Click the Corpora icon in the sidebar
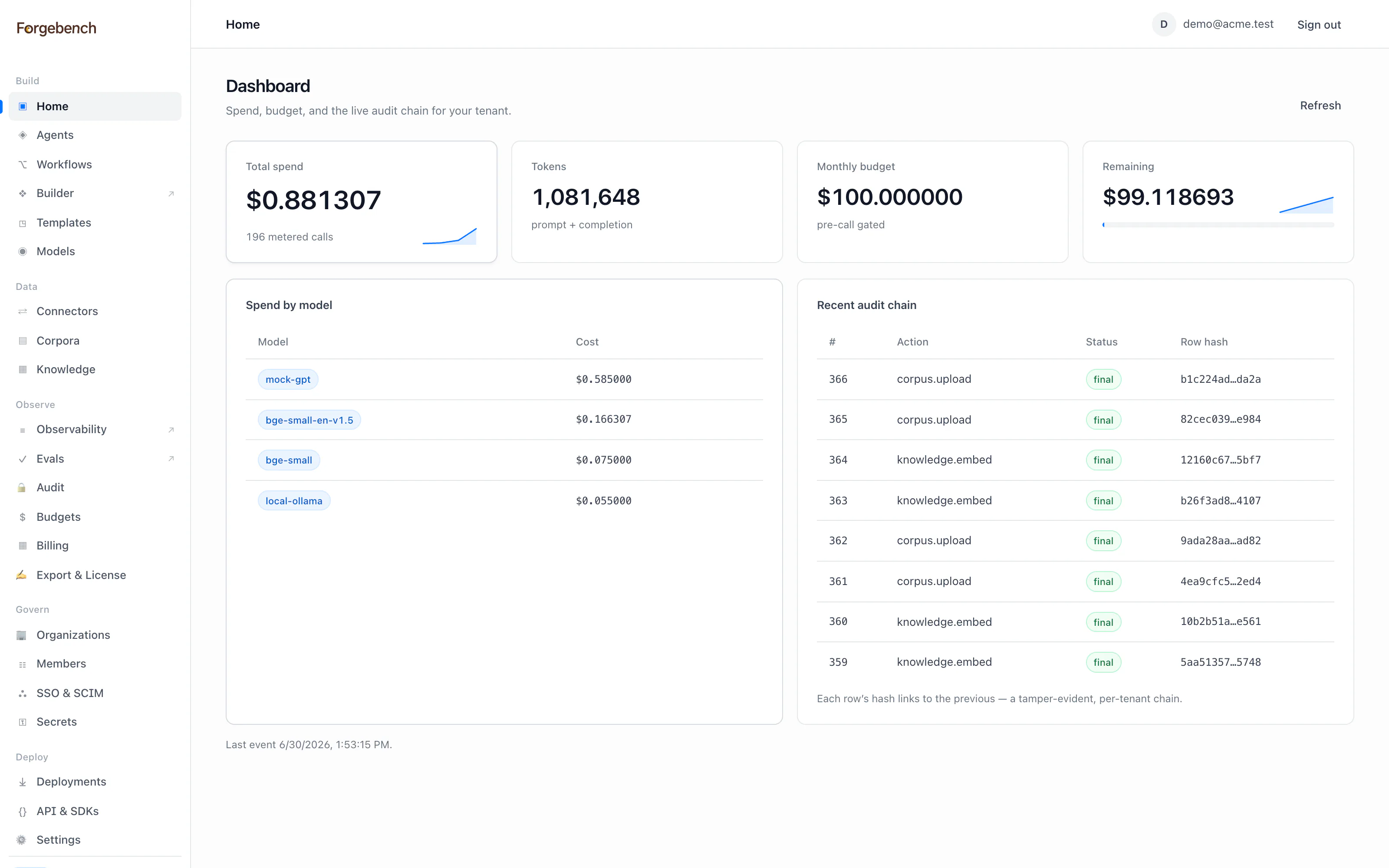The image size is (1389, 868). [x=23, y=341]
